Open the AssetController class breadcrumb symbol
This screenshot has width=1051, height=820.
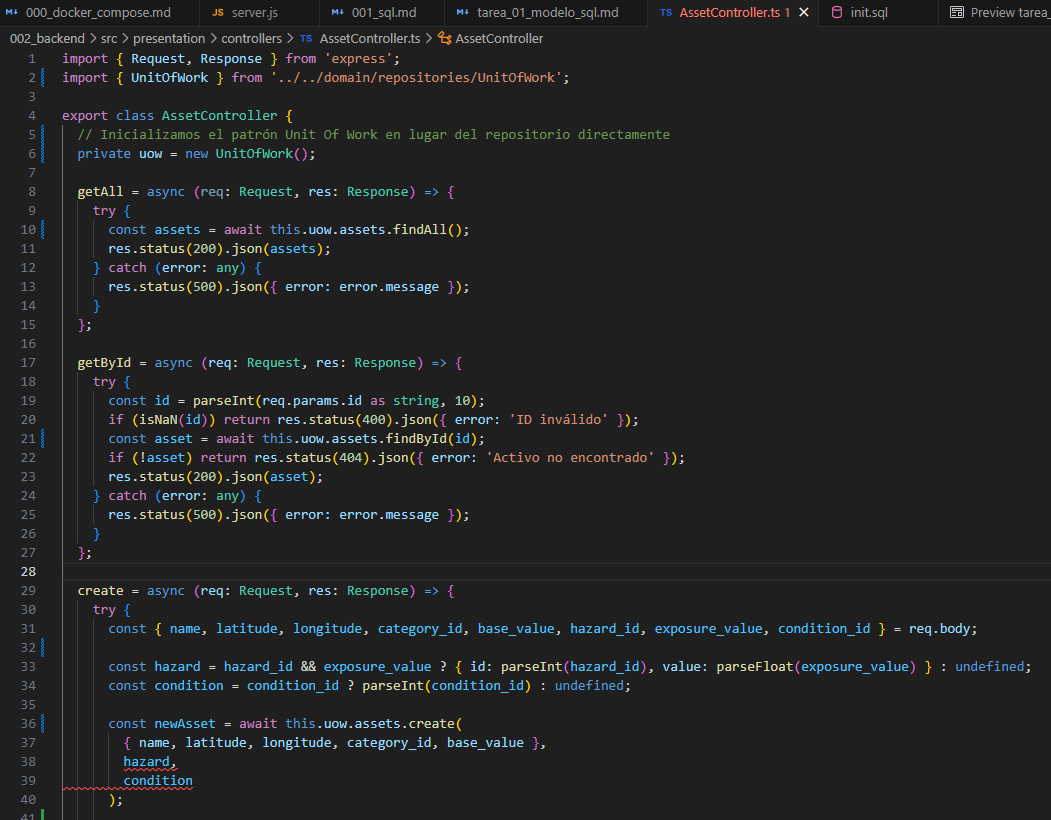tap(499, 39)
